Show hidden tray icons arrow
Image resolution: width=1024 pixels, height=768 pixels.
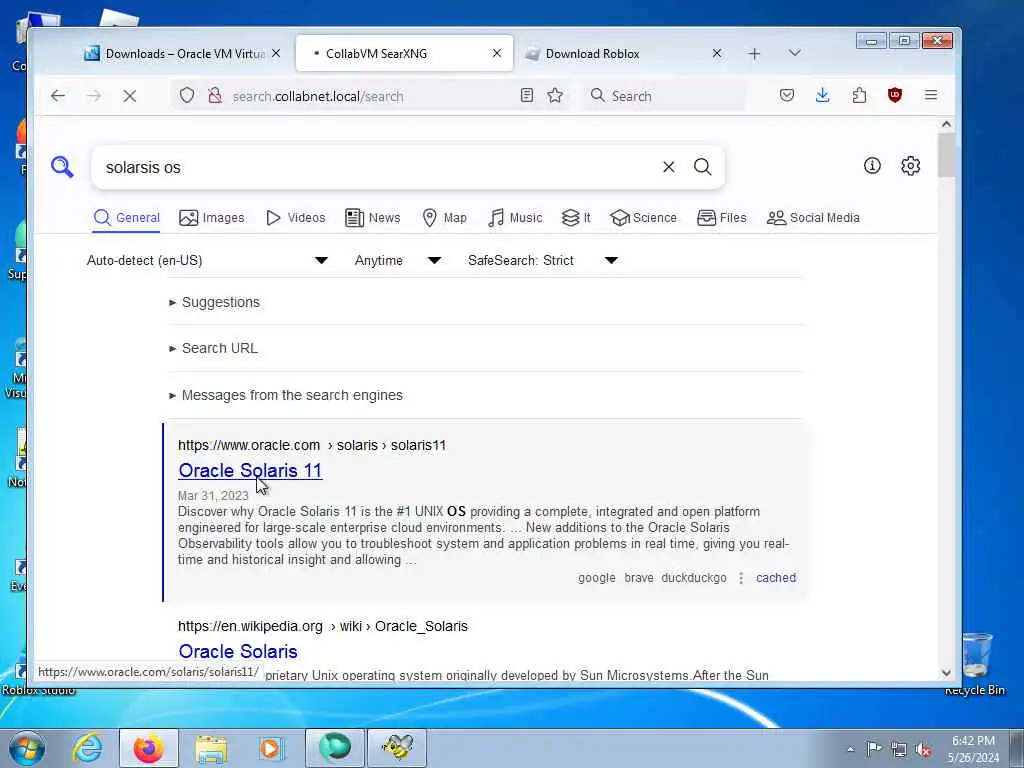click(850, 750)
